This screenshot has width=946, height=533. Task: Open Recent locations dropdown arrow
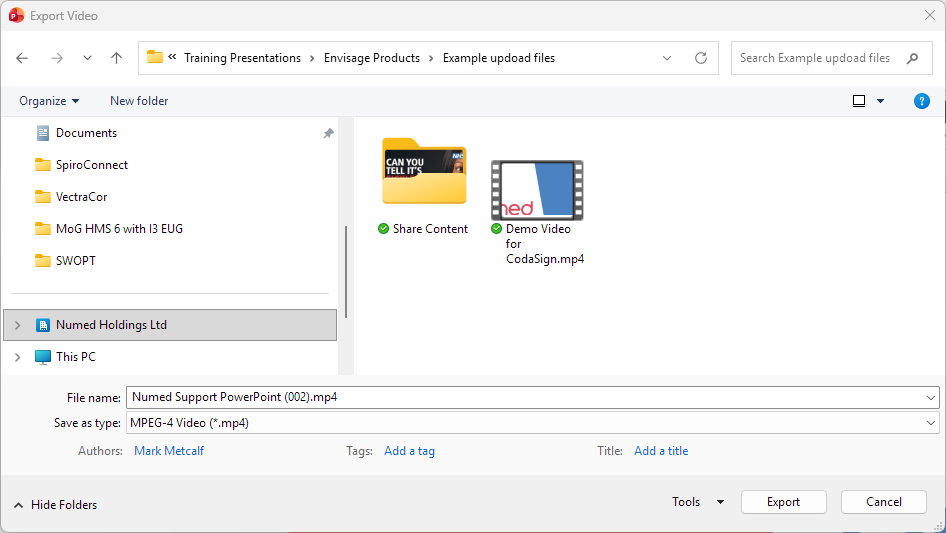pyautogui.click(x=87, y=58)
